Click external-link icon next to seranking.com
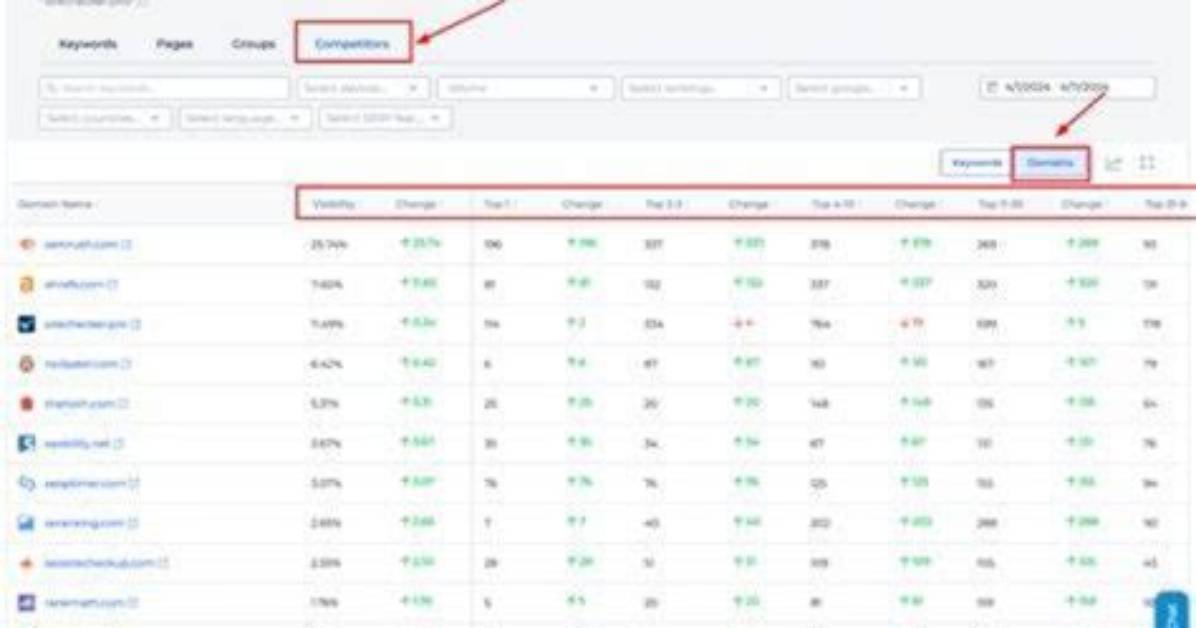This screenshot has width=1196, height=628. pyautogui.click(x=133, y=523)
